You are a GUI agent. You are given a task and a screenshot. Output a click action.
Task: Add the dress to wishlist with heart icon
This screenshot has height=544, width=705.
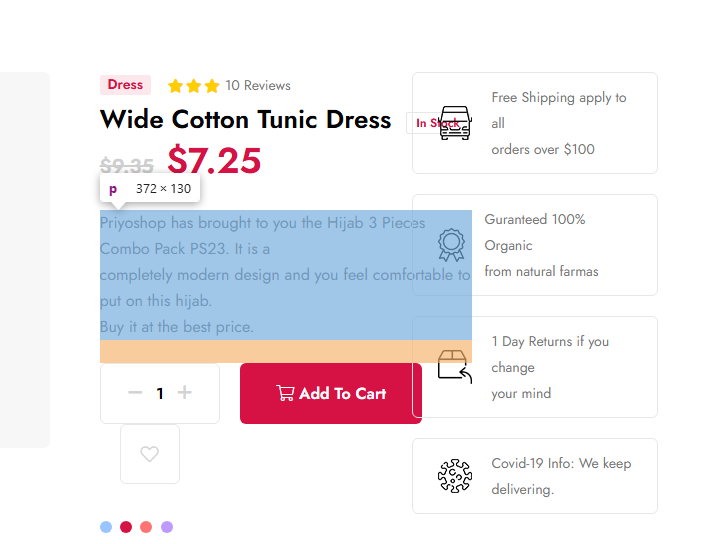pos(150,454)
